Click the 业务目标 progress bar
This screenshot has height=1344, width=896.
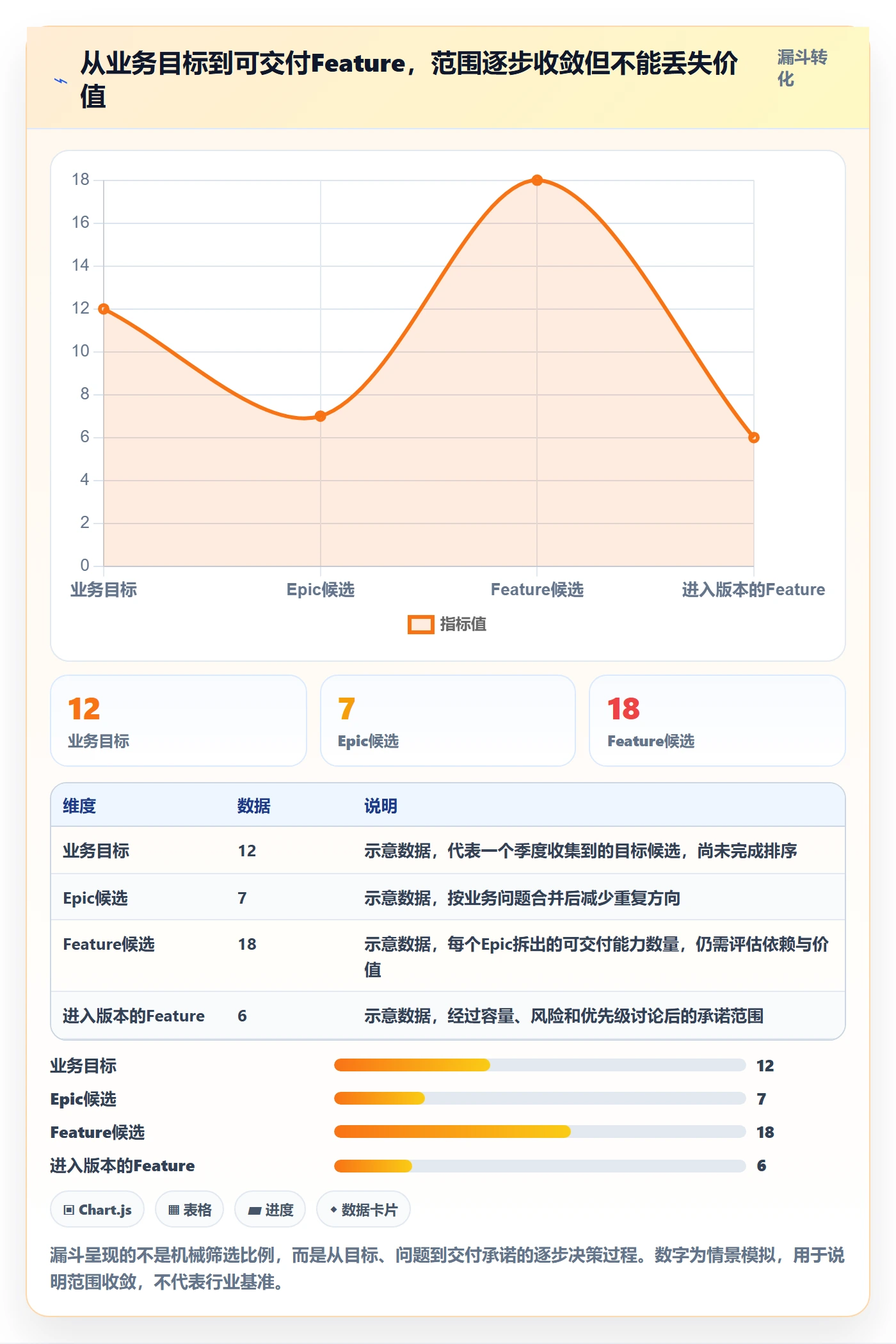(x=540, y=1065)
